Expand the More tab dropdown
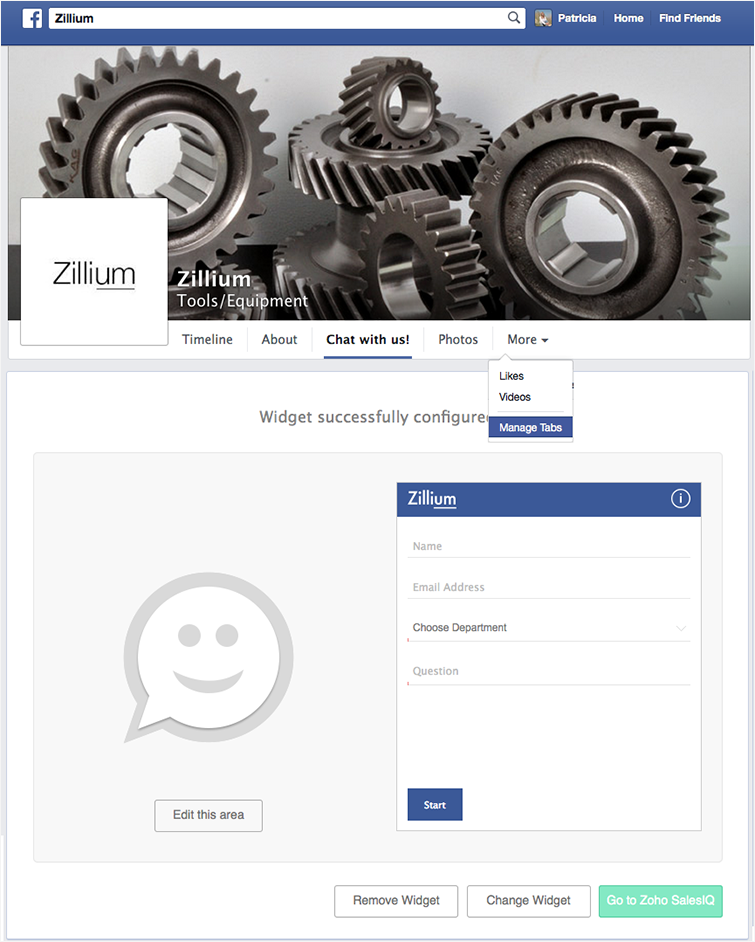 (527, 339)
